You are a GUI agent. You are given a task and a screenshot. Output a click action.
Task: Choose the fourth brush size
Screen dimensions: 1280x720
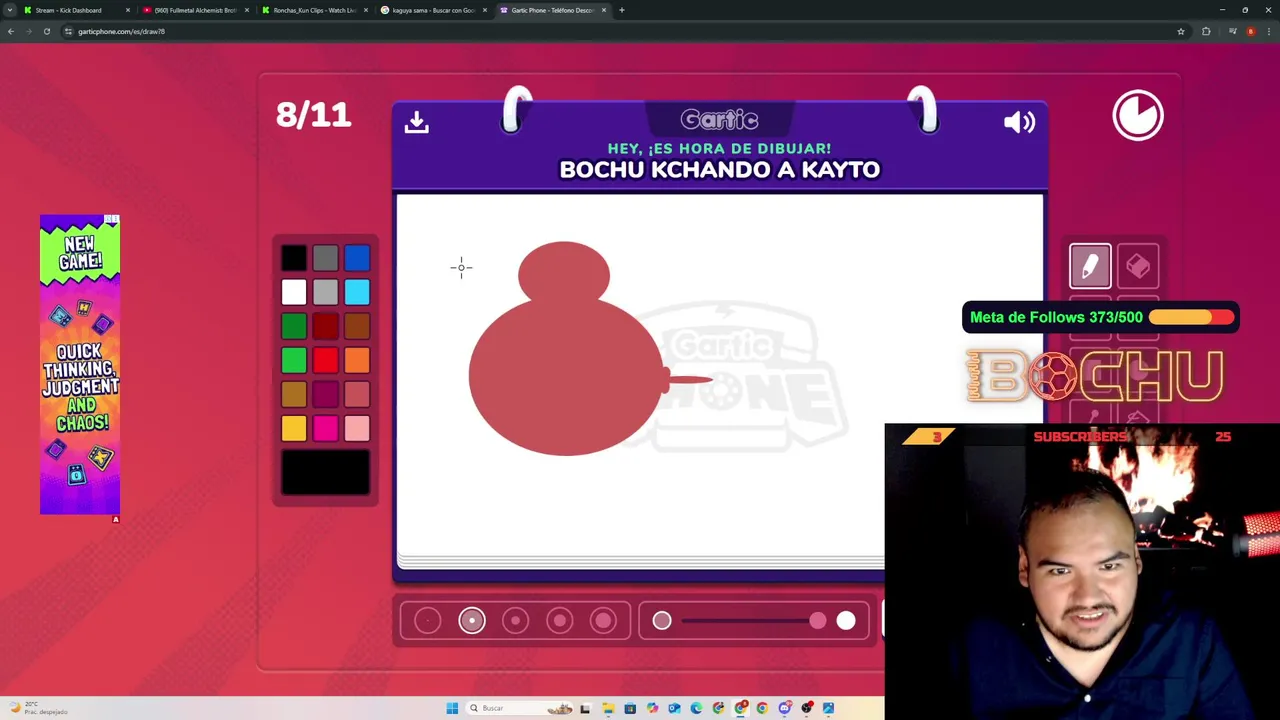pos(560,621)
